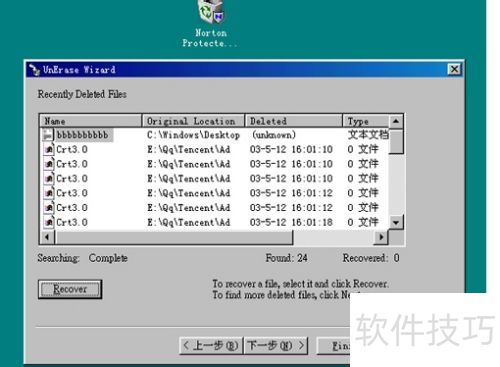Click the left arrow of the horizontal scrollbar
The width and height of the screenshot is (500, 367).
[x=47, y=237]
